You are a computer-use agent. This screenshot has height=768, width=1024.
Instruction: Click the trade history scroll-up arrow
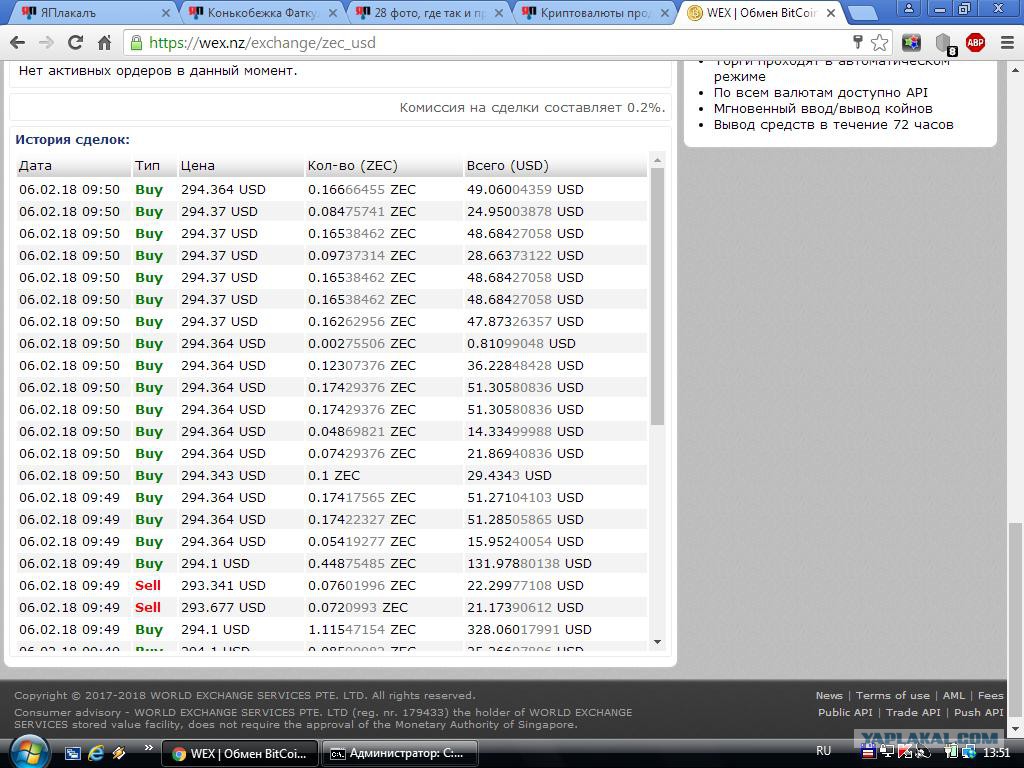[658, 160]
